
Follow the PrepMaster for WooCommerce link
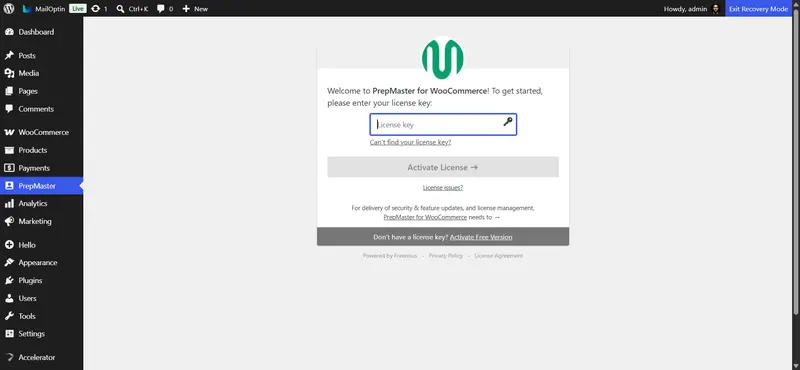click(425, 217)
